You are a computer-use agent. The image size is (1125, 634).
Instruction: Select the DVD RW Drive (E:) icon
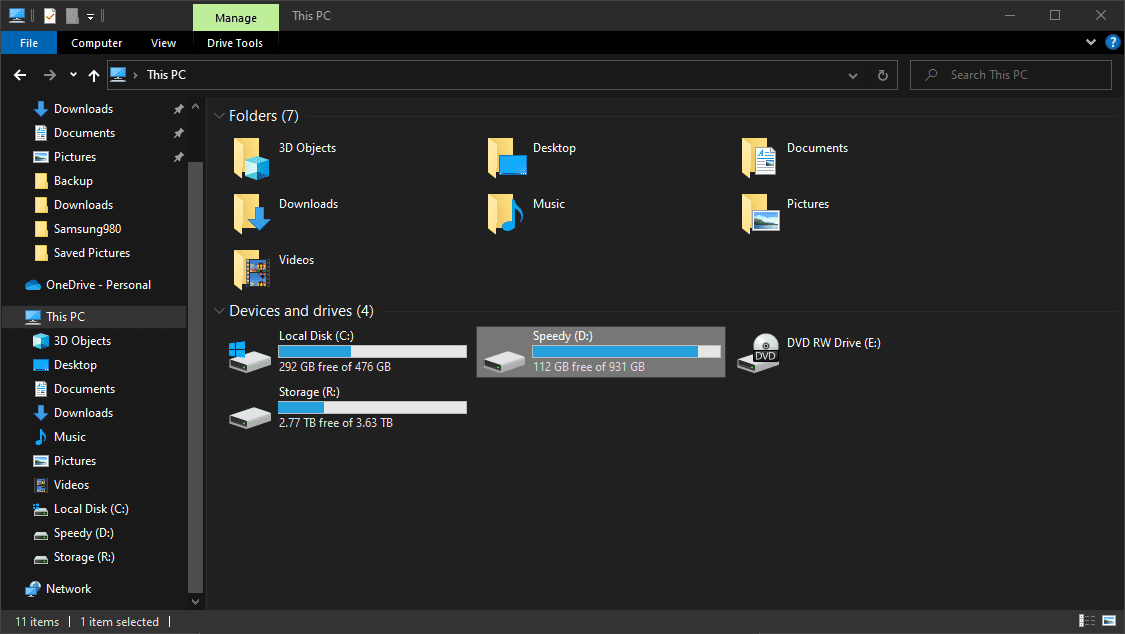(759, 352)
